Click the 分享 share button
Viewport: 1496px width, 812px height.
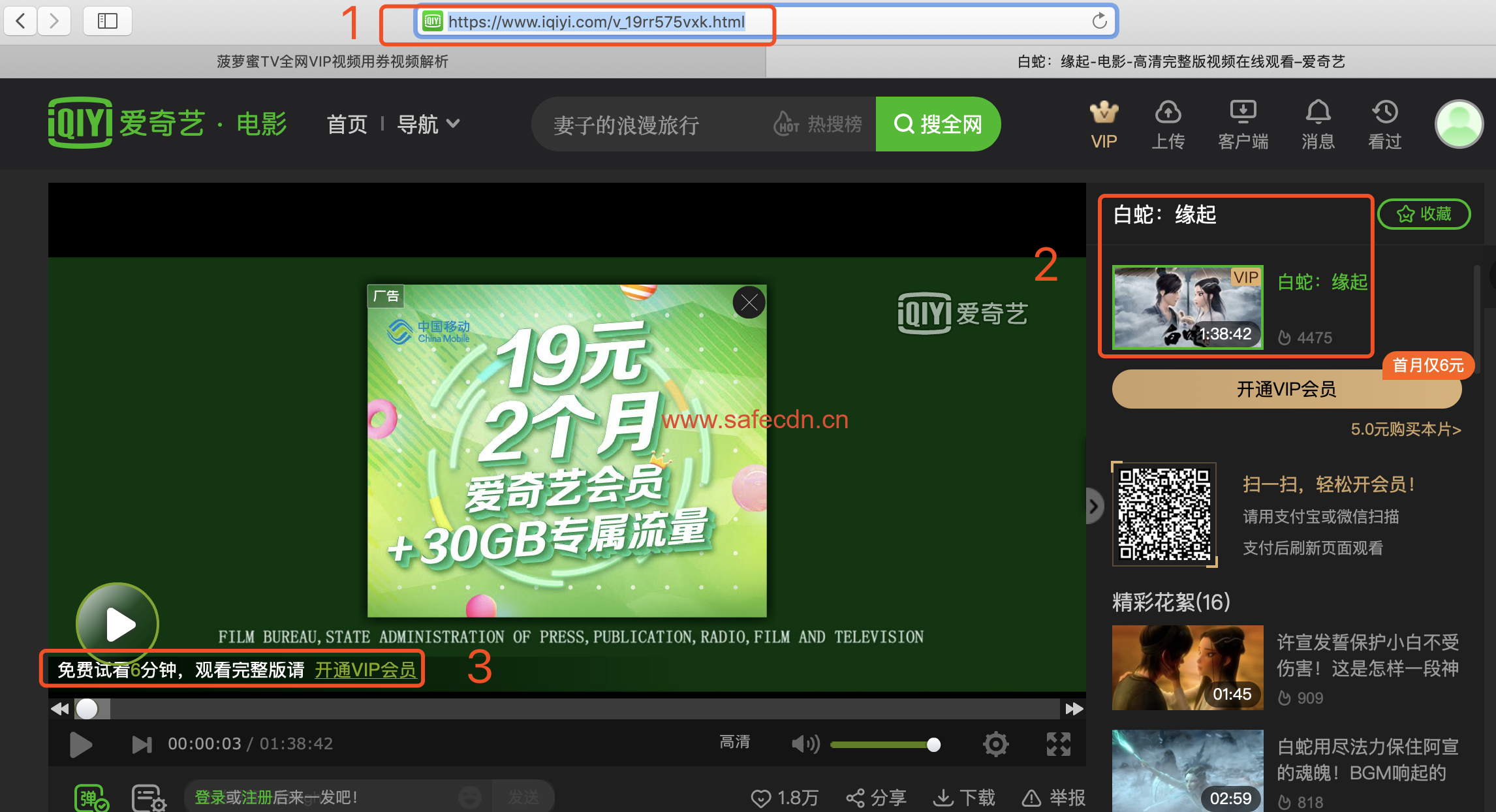876,798
